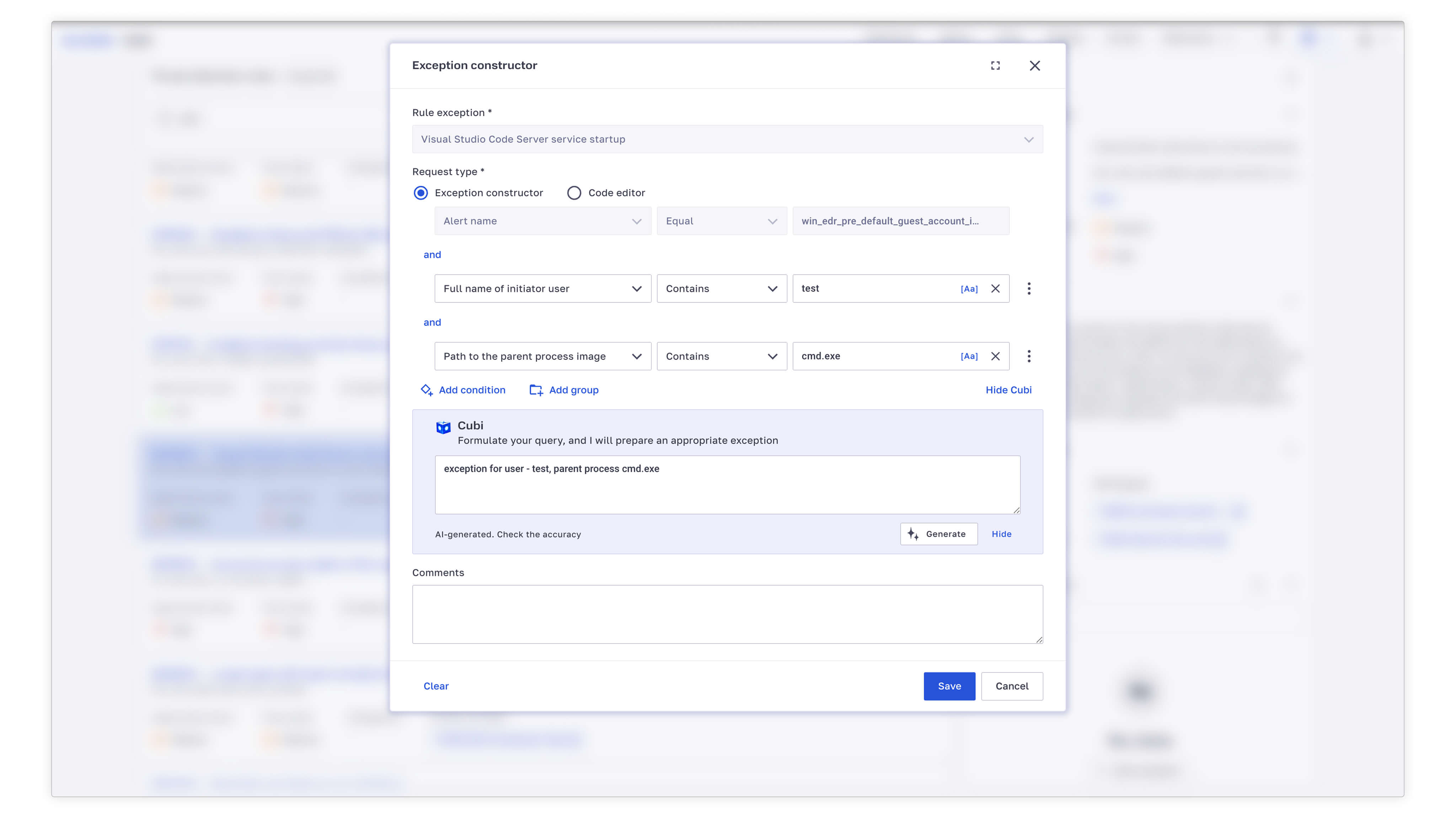The height and width of the screenshot is (818, 1456).
Task: Toggle case sensitivity for cmd.exe value
Action: pyautogui.click(x=969, y=356)
